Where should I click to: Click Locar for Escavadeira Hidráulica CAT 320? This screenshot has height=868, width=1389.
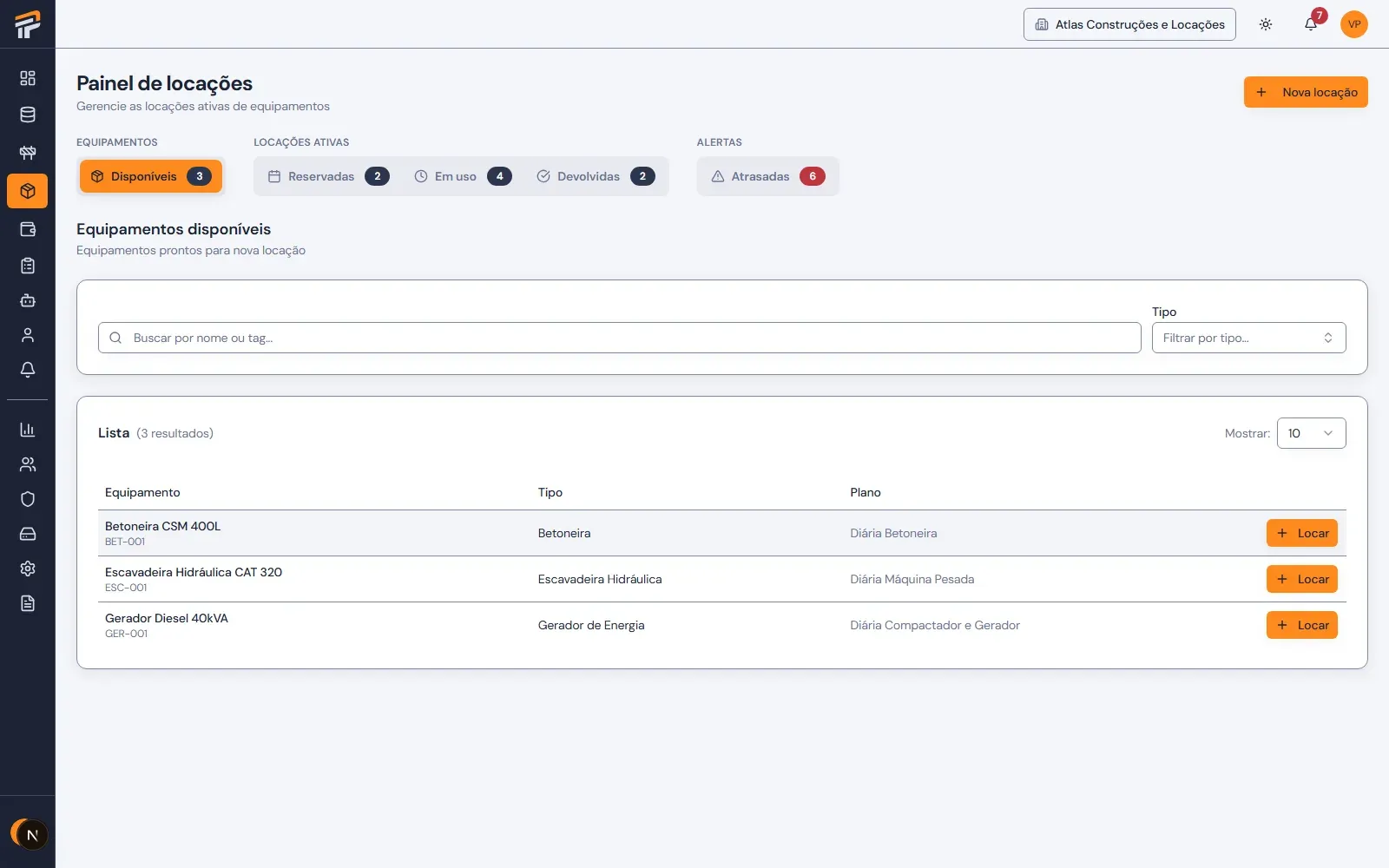pos(1302,579)
